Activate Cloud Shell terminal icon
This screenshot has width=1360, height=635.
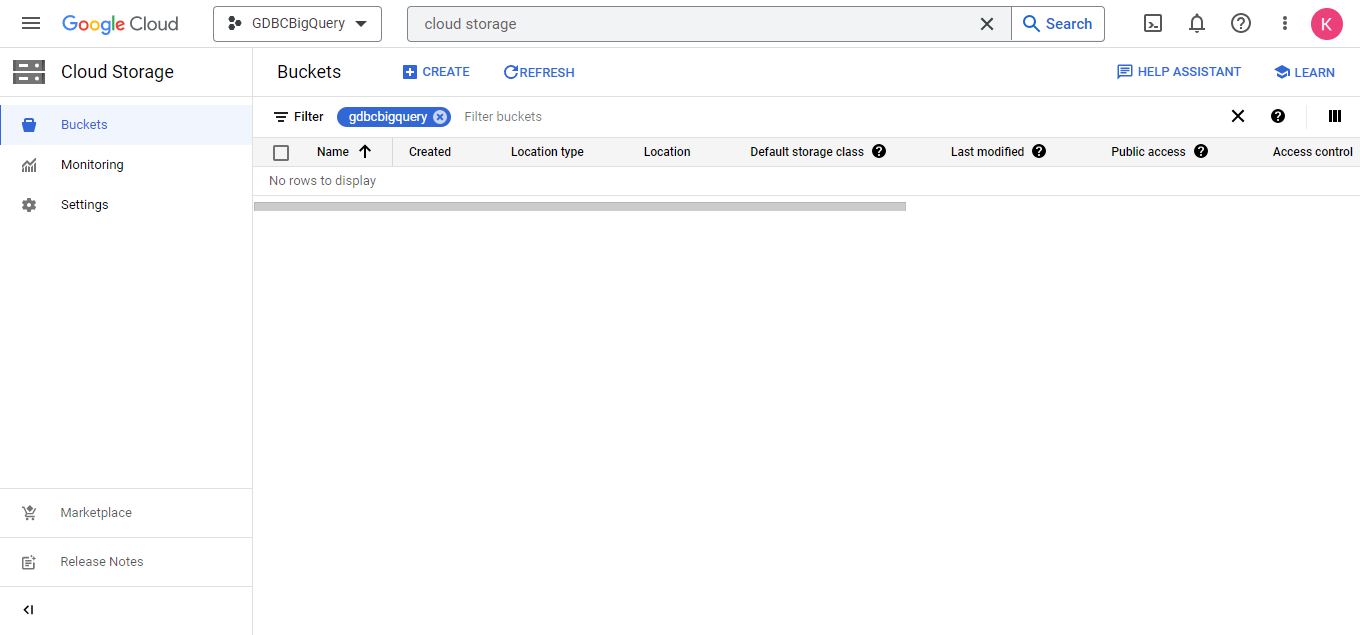[x=1153, y=23]
